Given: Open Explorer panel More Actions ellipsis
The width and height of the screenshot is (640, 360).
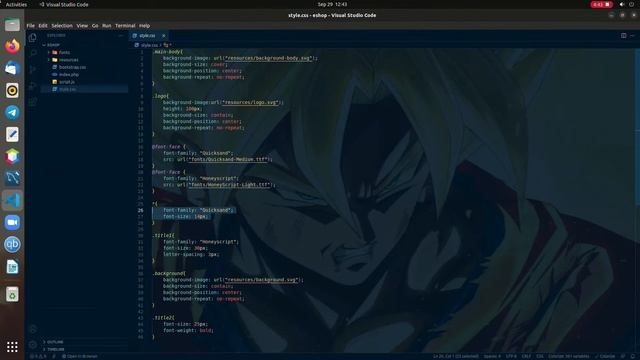Looking at the screenshot, I should (121, 36).
